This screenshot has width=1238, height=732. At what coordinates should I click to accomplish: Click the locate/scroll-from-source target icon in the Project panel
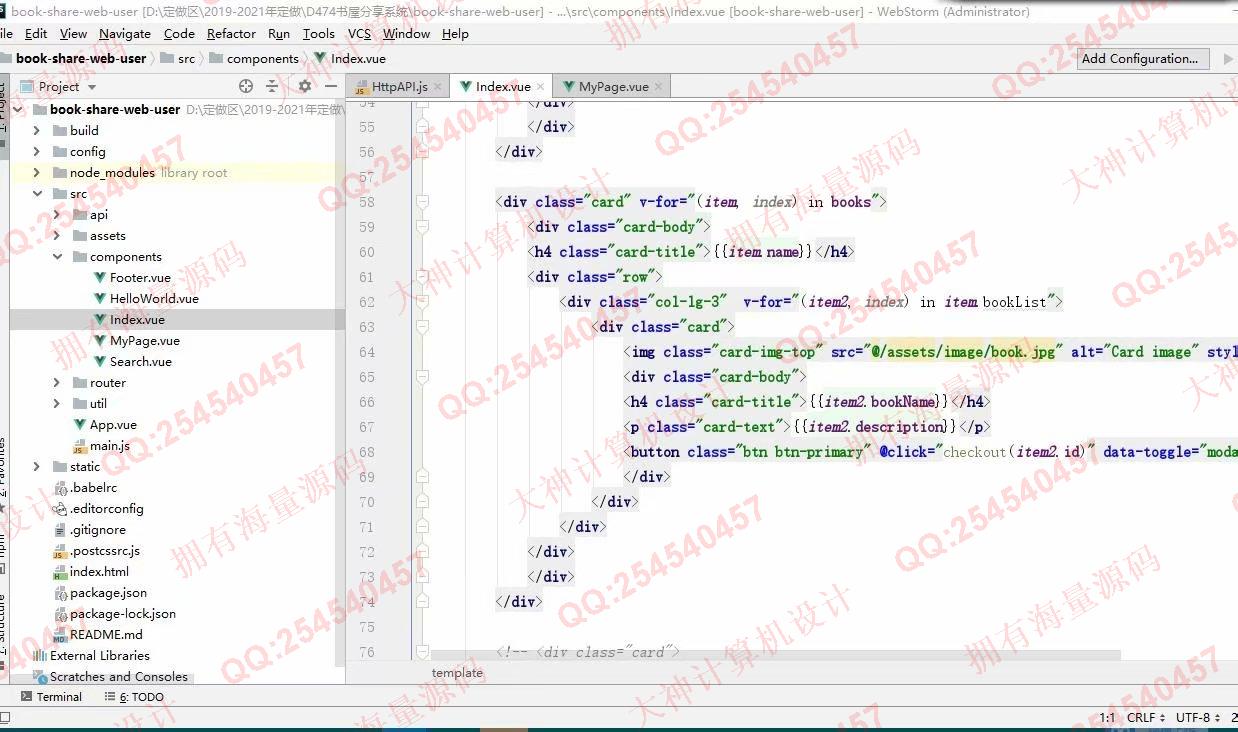coord(247,86)
